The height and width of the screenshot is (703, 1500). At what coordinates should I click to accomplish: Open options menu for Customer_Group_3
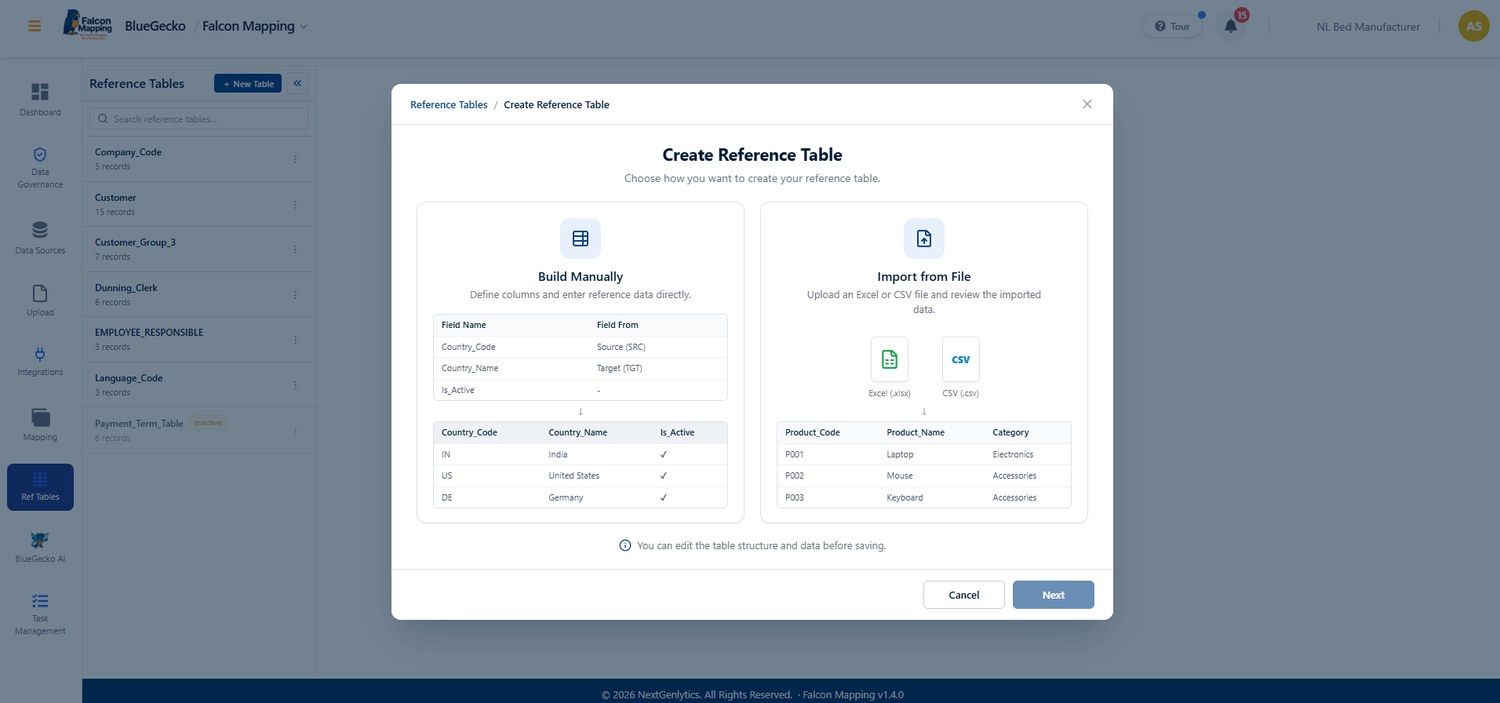(x=295, y=249)
